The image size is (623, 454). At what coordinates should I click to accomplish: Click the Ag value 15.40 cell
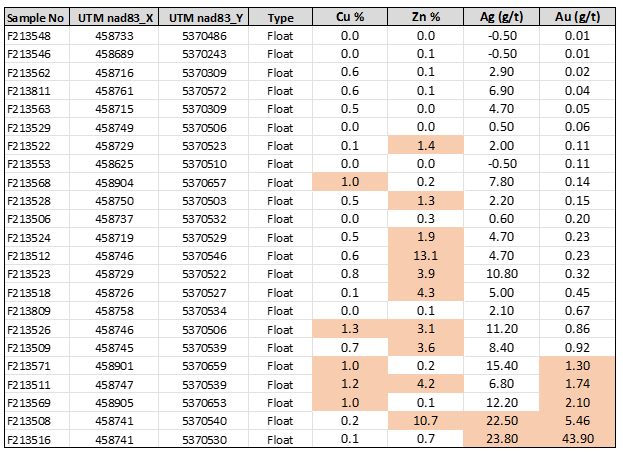[502, 366]
